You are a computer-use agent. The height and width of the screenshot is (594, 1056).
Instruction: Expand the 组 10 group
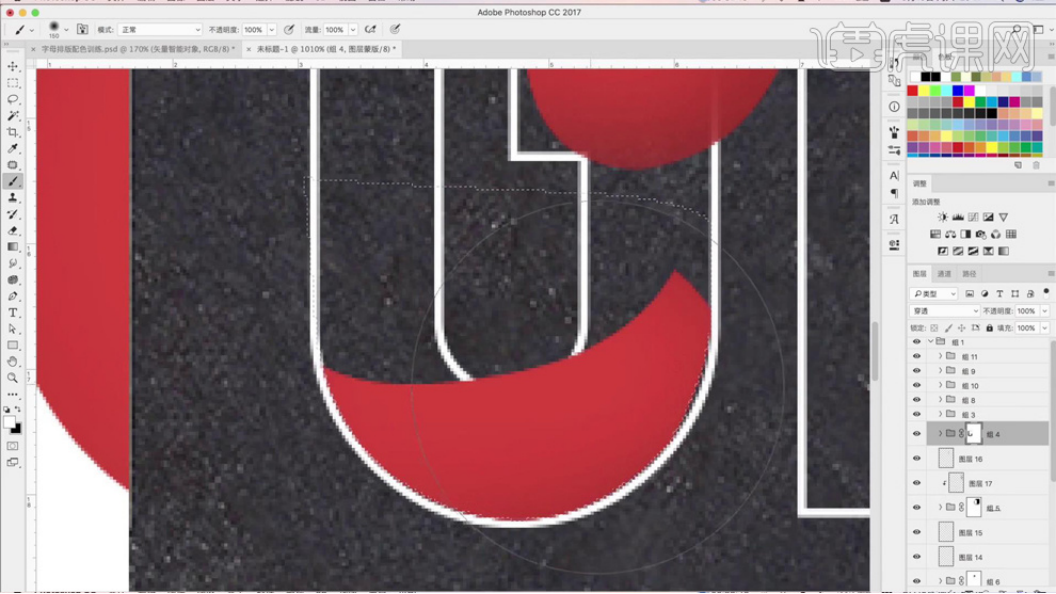coord(940,385)
